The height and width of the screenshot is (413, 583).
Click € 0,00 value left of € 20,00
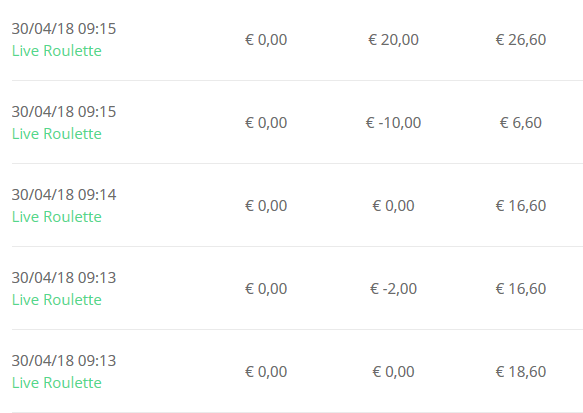pyautogui.click(x=266, y=40)
